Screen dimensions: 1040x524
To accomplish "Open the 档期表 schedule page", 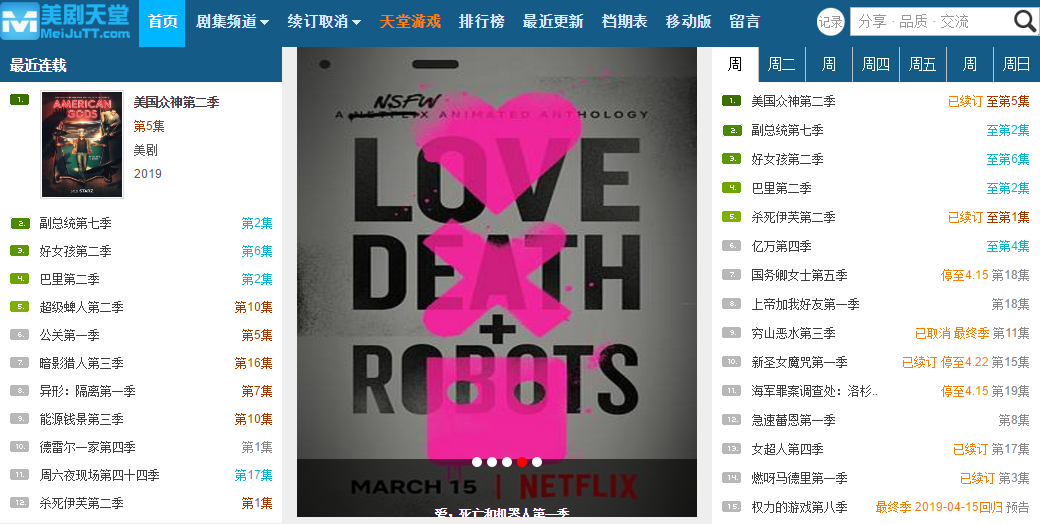I will [x=624, y=22].
